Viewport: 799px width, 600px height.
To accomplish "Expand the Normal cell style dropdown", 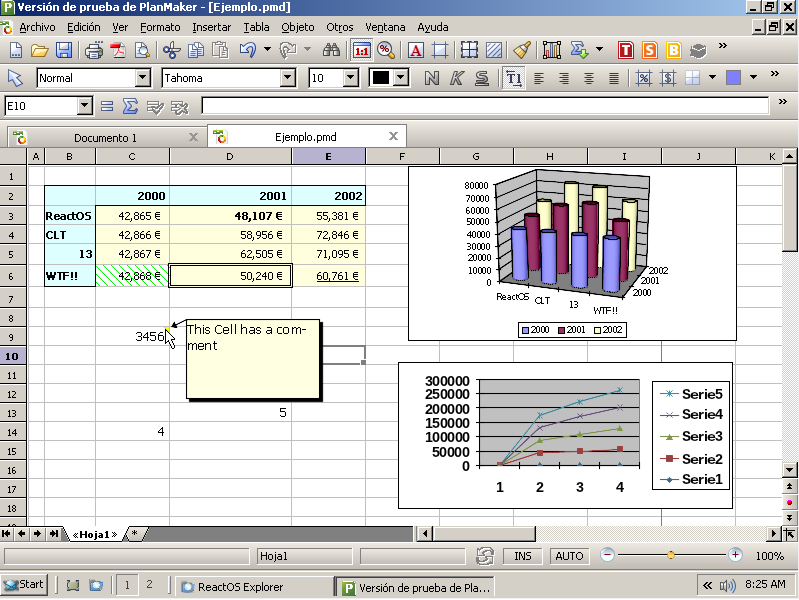I will 142,77.
